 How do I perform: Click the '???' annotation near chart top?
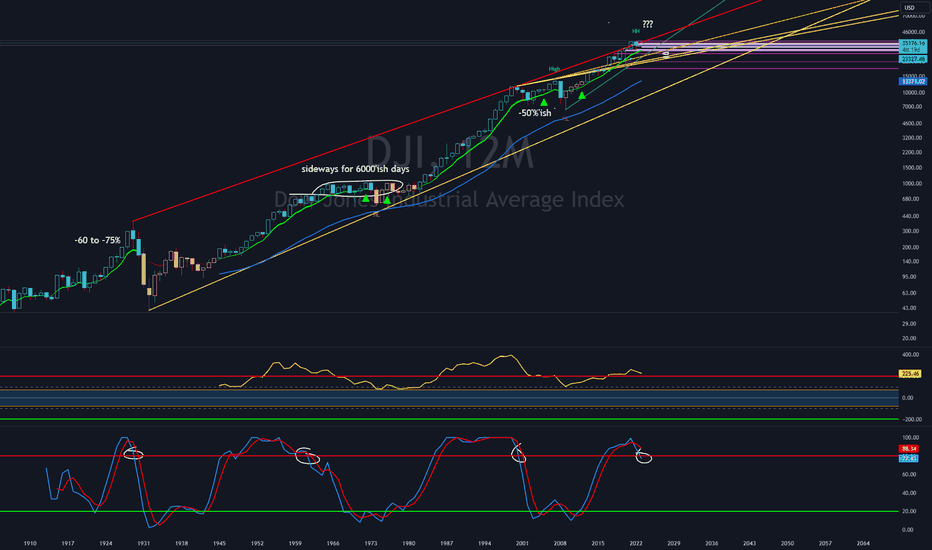[647, 24]
